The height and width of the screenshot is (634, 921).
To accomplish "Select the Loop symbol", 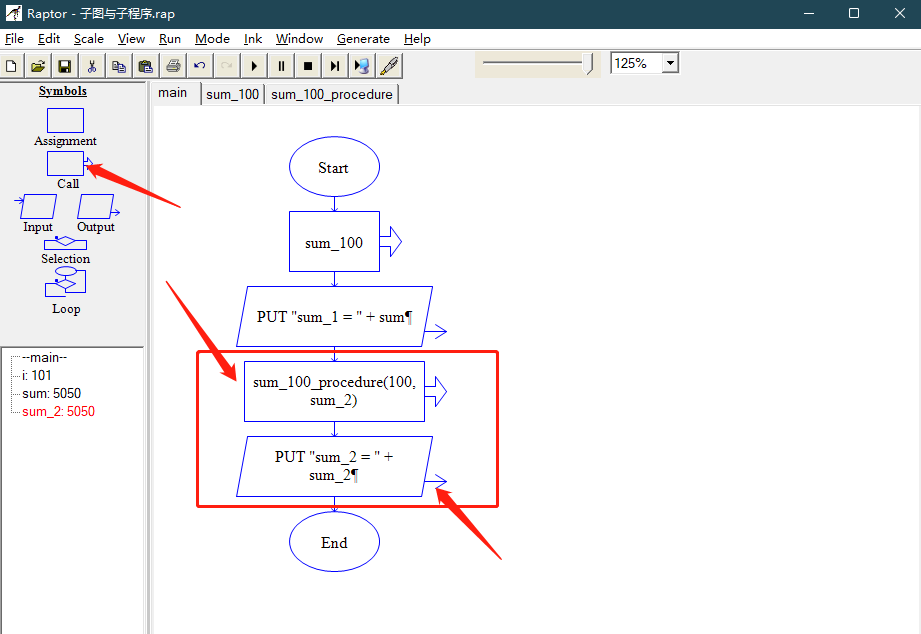I will pos(65,282).
